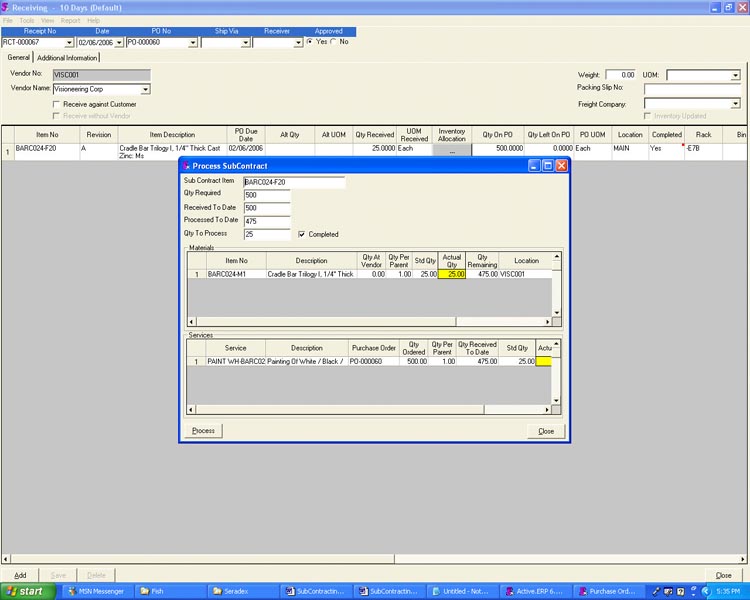Enable the Receive against Customer checkbox
Viewport: 750px width, 600px height.
[x=56, y=104]
